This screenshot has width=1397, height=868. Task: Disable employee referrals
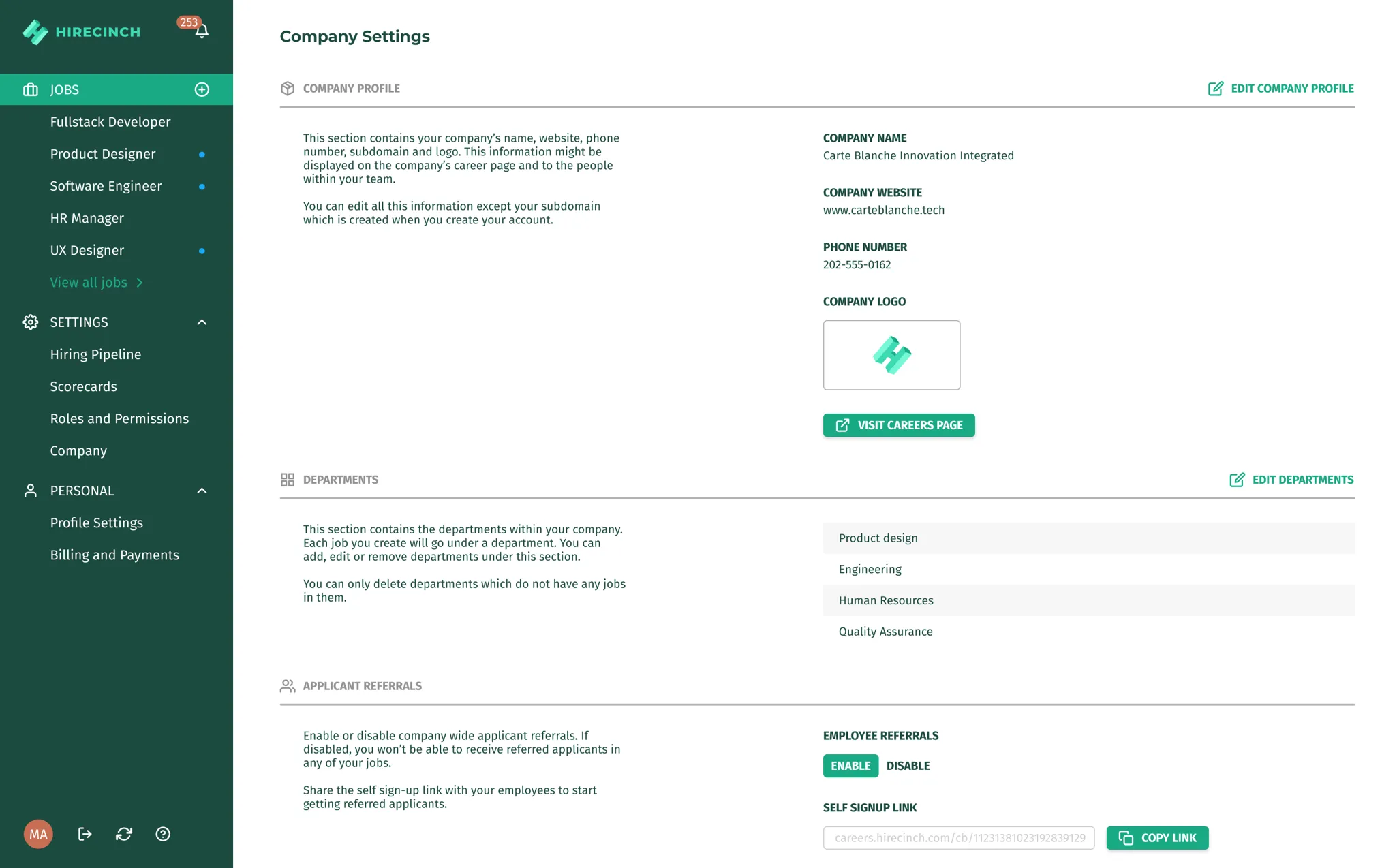coord(908,766)
